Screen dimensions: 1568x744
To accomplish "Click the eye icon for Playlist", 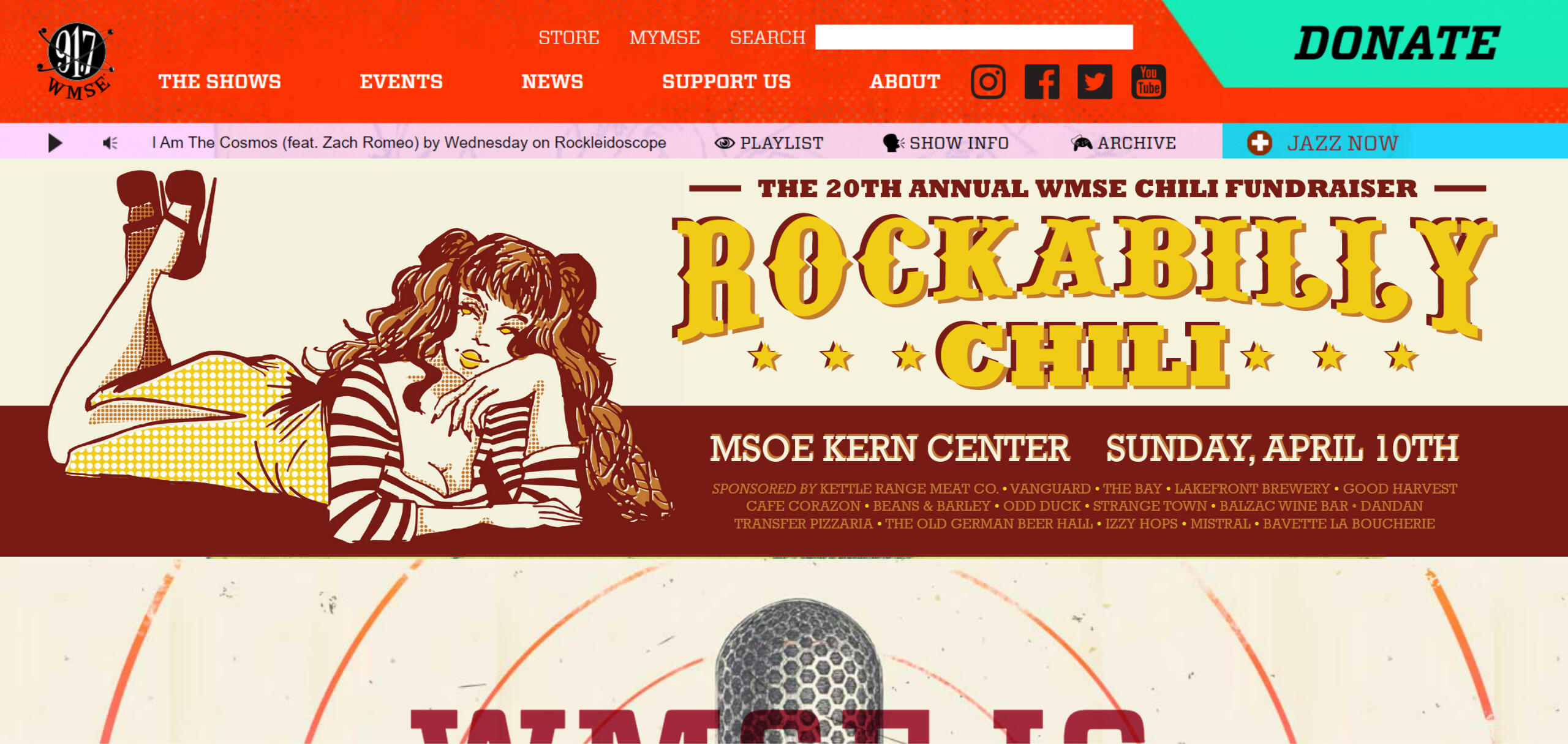I will click(x=724, y=143).
